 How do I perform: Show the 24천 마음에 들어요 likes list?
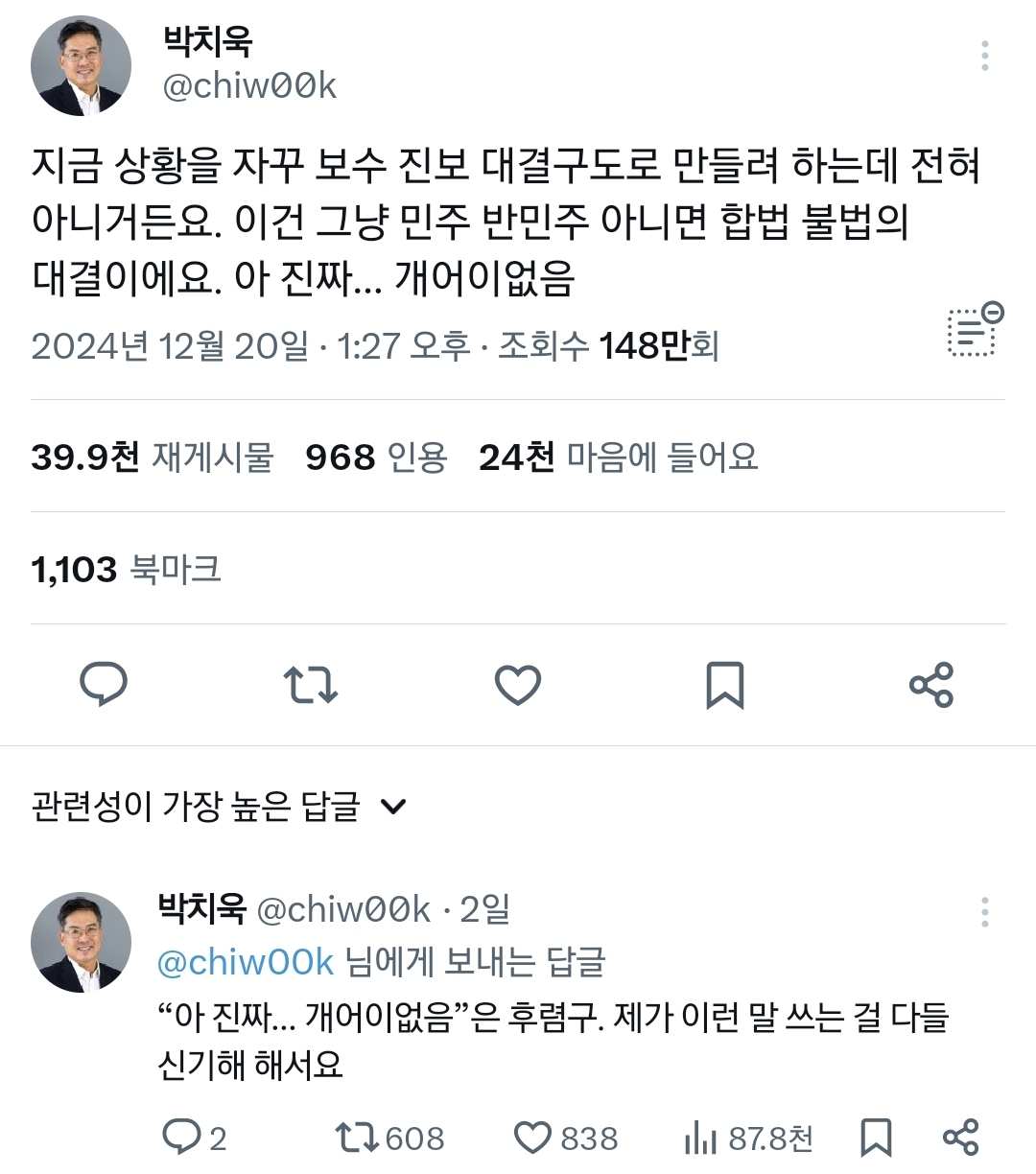(619, 457)
